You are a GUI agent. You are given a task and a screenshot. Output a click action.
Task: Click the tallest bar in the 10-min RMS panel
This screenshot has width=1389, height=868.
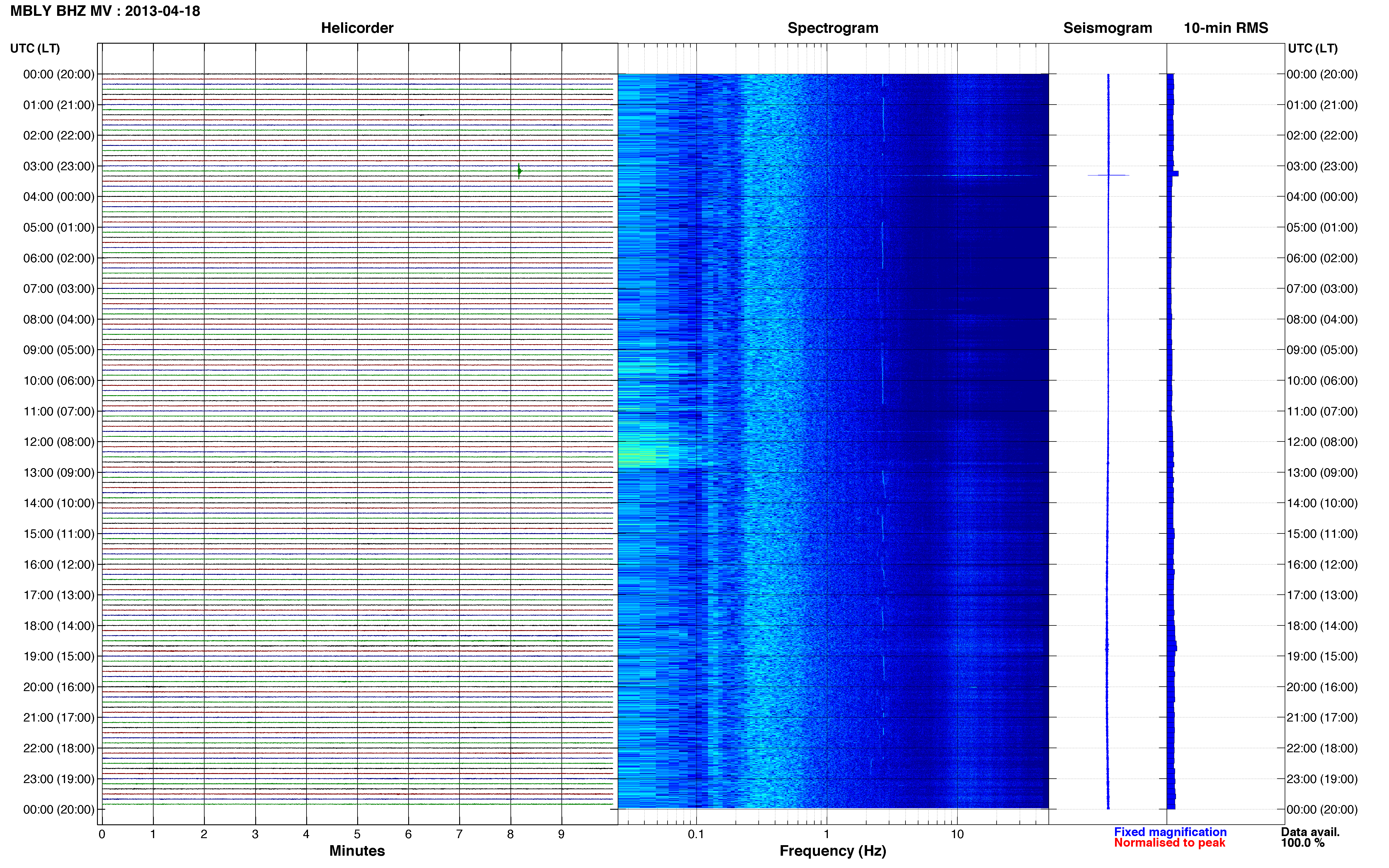tap(1172, 173)
